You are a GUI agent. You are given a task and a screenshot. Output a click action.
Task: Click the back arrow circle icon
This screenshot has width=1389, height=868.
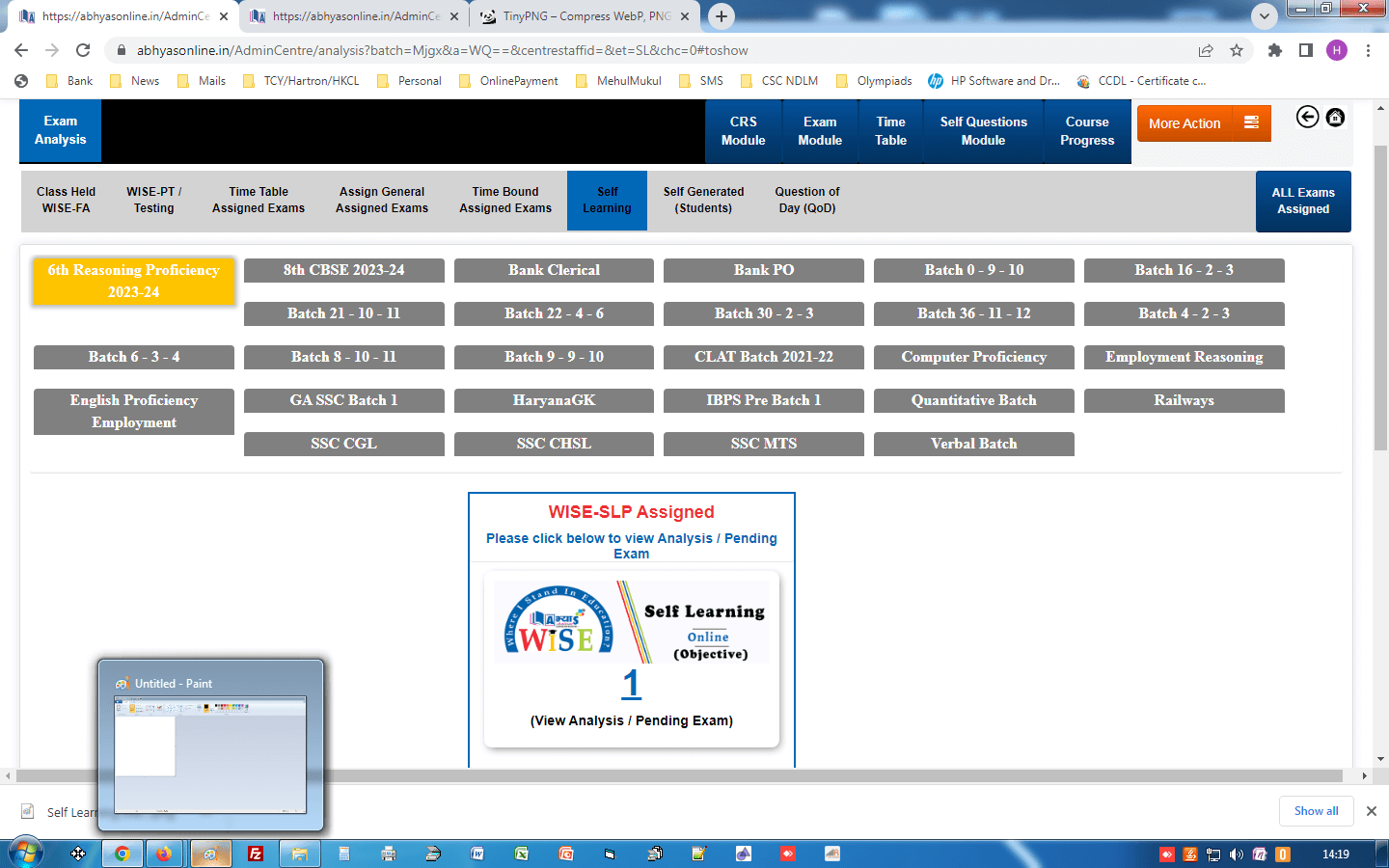(x=1307, y=117)
